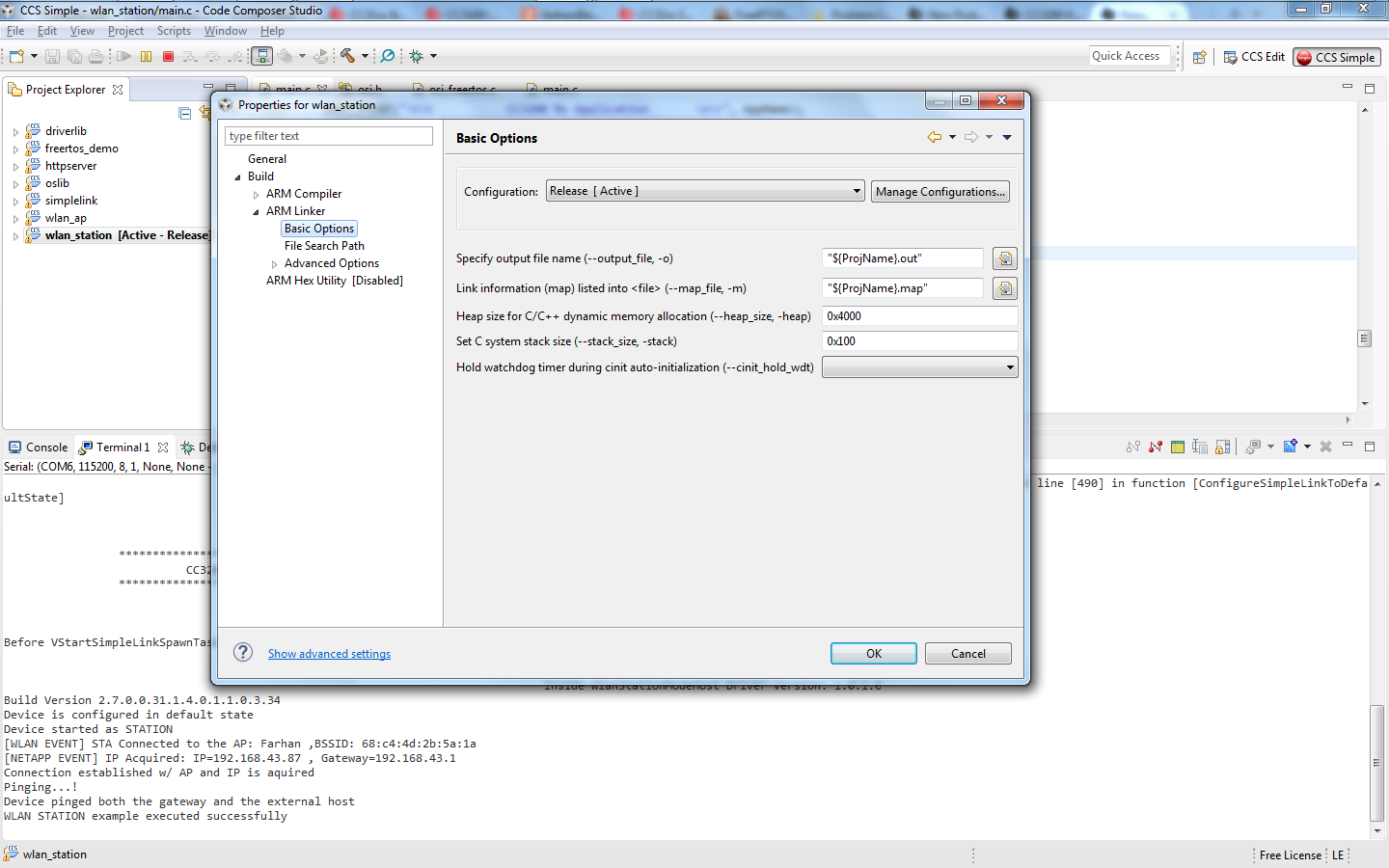
Task: Open the Basic Options view menu arrow
Action: (1007, 137)
